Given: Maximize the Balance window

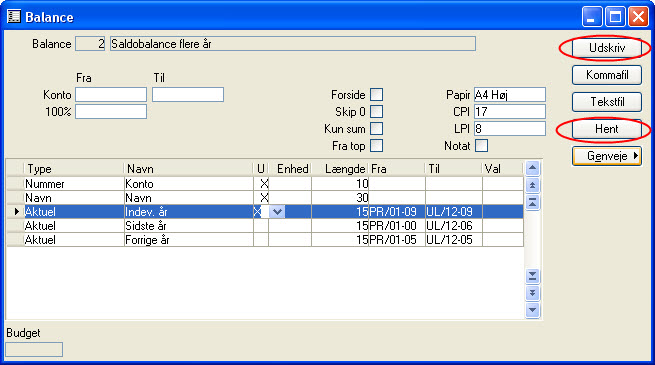Looking at the screenshot, I should [615, 17].
